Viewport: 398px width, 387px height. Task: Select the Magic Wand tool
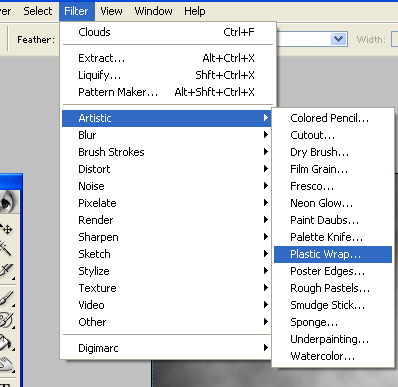tap(6, 248)
